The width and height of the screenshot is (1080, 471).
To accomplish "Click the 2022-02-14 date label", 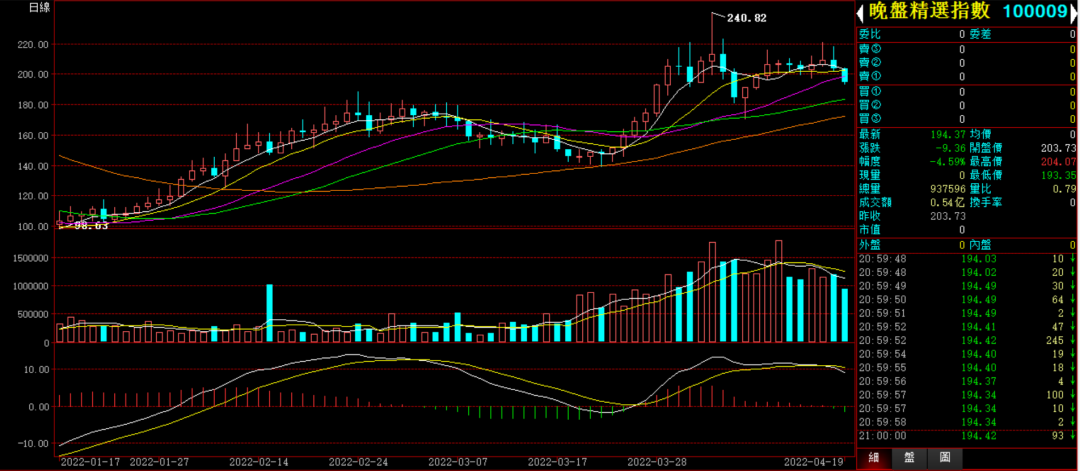I will [260, 463].
